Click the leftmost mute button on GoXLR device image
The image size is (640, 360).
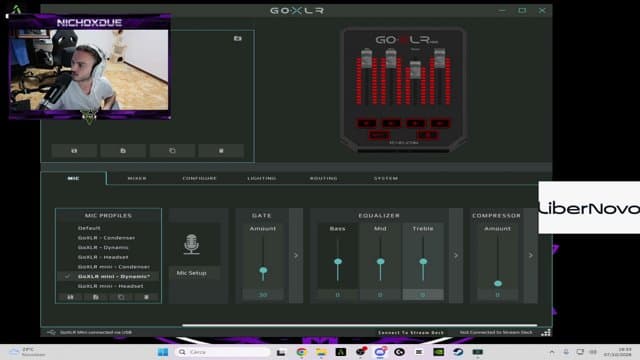[367, 123]
